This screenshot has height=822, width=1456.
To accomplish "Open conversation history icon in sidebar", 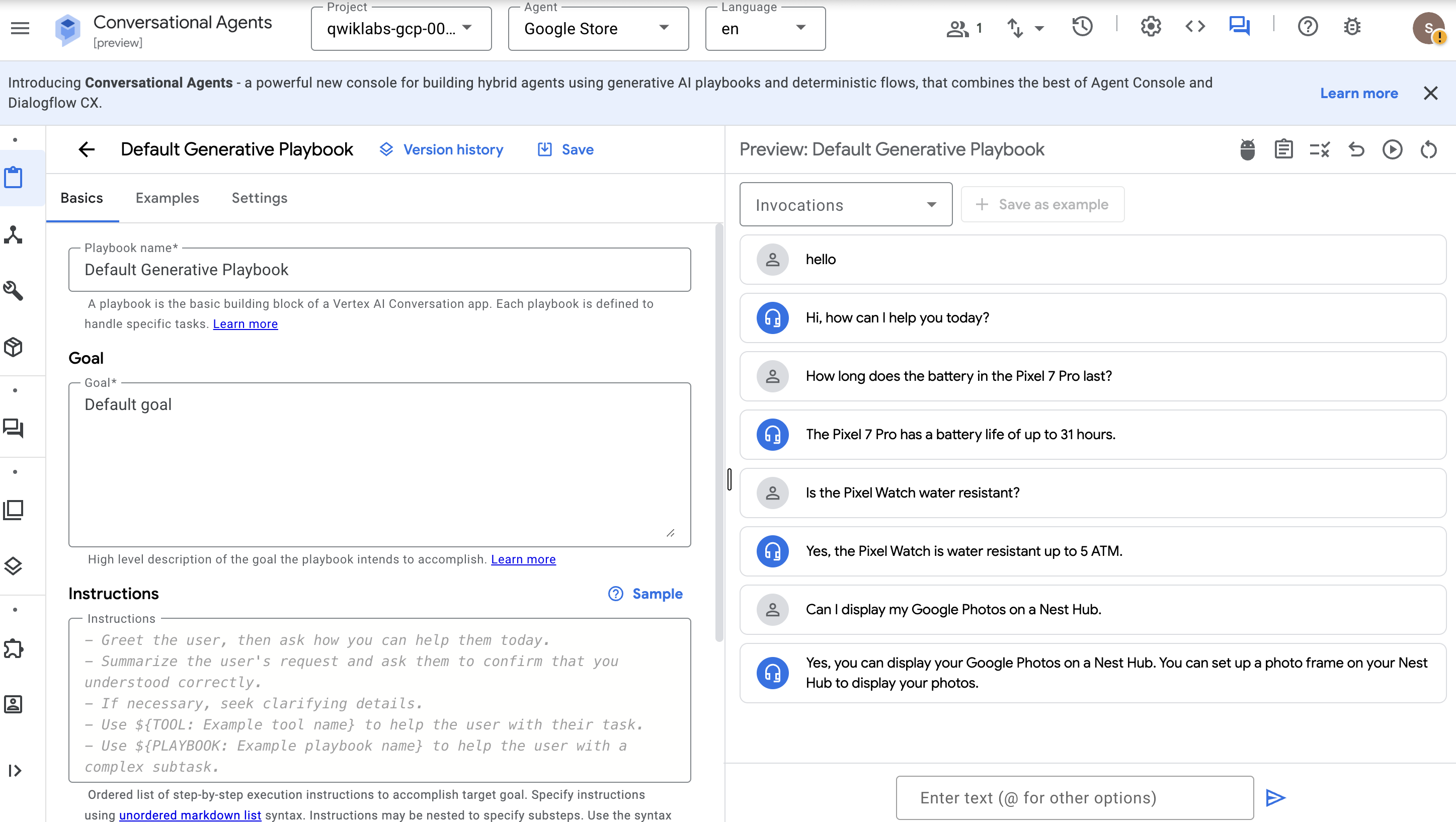I will [14, 428].
